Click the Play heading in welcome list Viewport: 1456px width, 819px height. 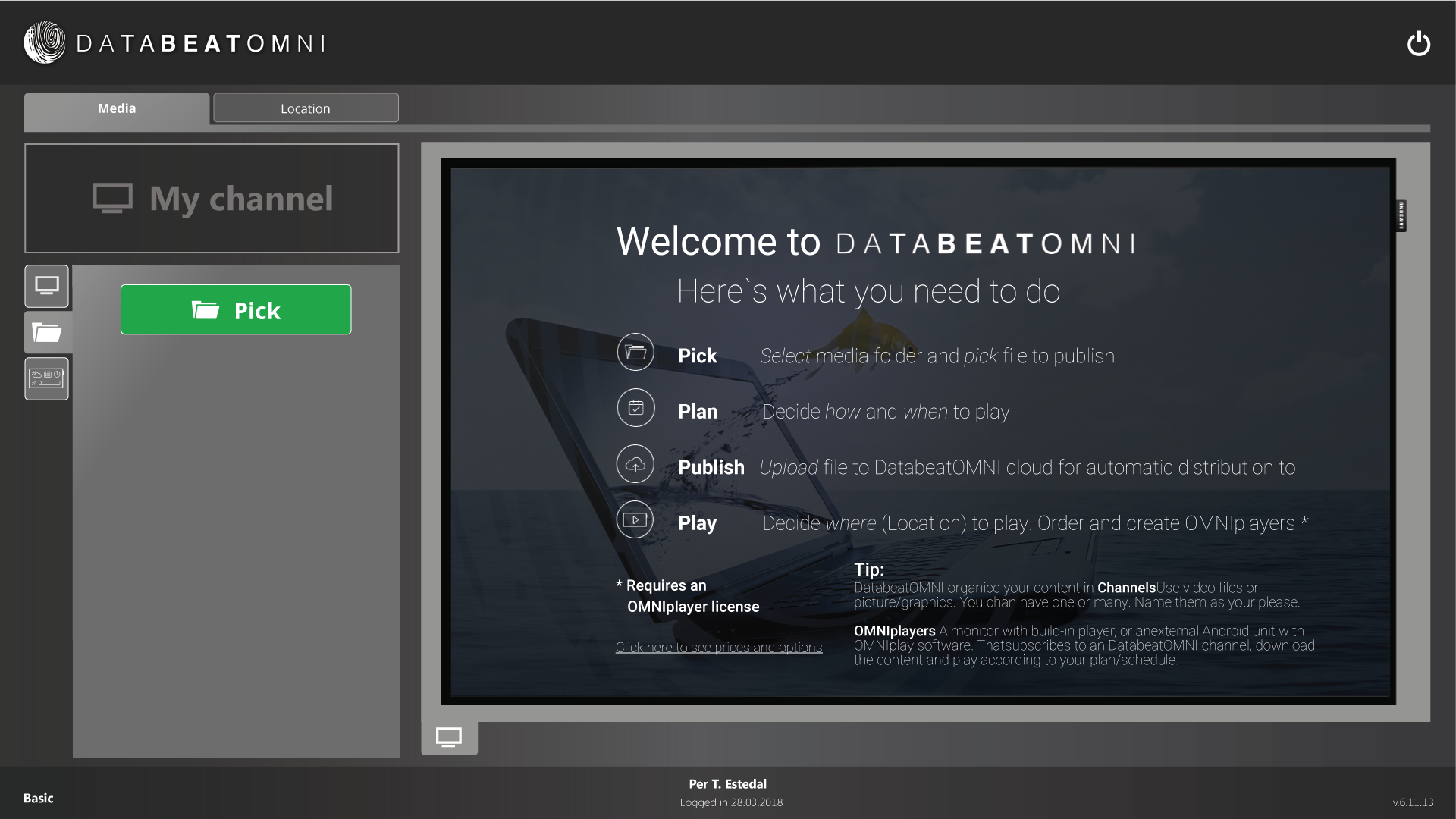tap(698, 523)
